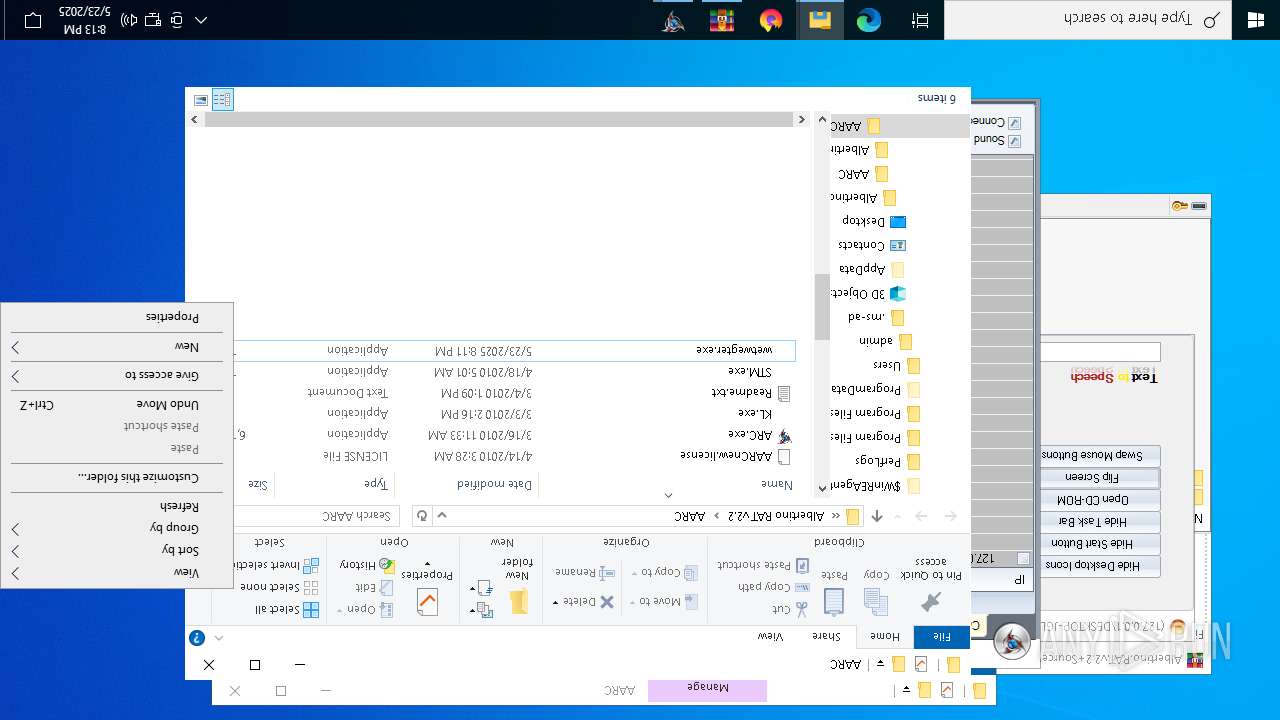Click the Cut scissors icon
This screenshot has width=1280, height=720.
[x=801, y=608]
